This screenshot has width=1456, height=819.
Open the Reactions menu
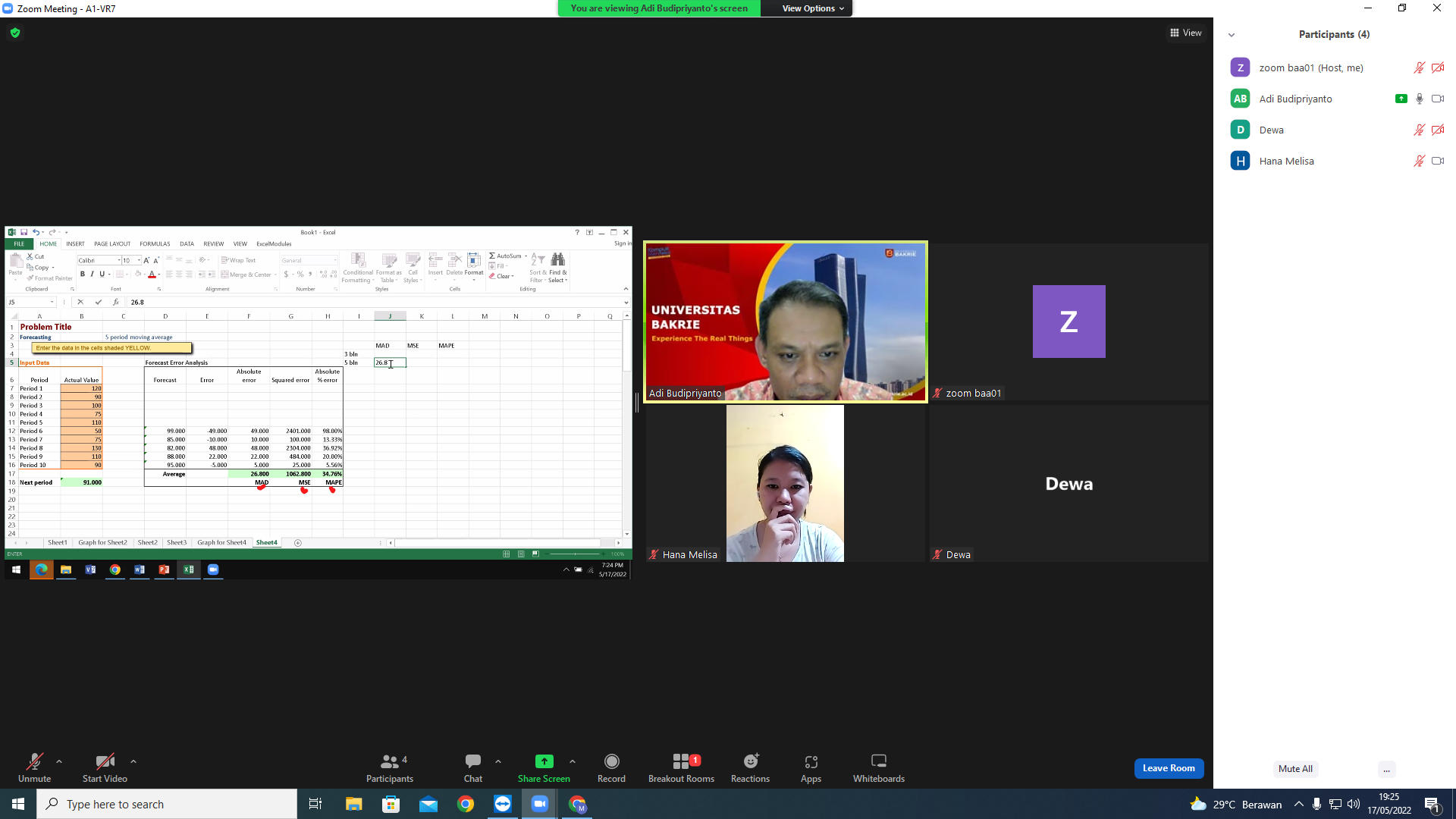(x=750, y=767)
